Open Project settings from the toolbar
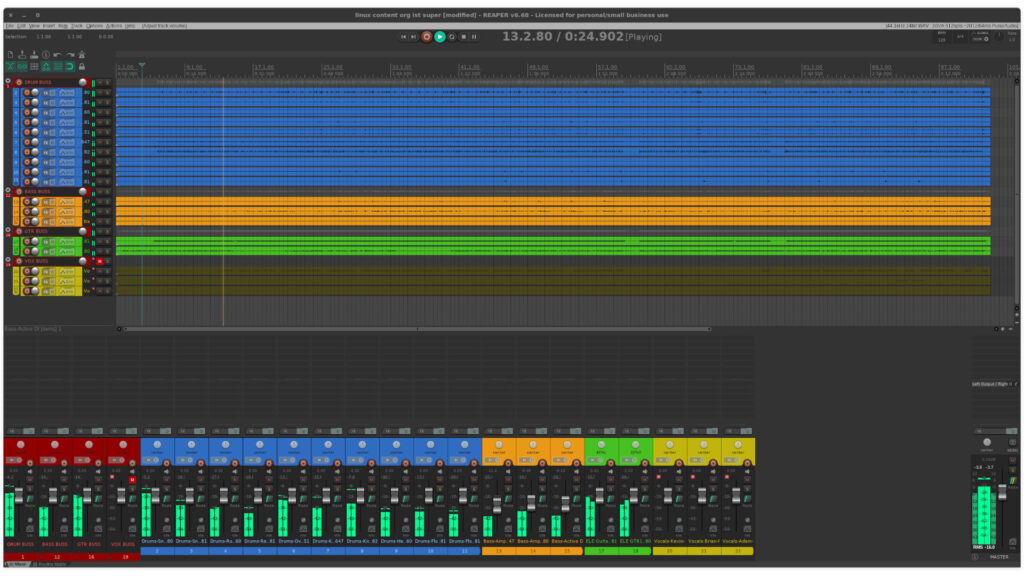This screenshot has width=1024, height=576. tap(46, 55)
